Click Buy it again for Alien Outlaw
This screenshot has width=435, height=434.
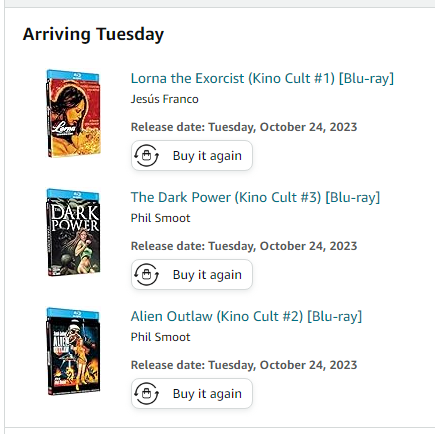[x=192, y=393]
